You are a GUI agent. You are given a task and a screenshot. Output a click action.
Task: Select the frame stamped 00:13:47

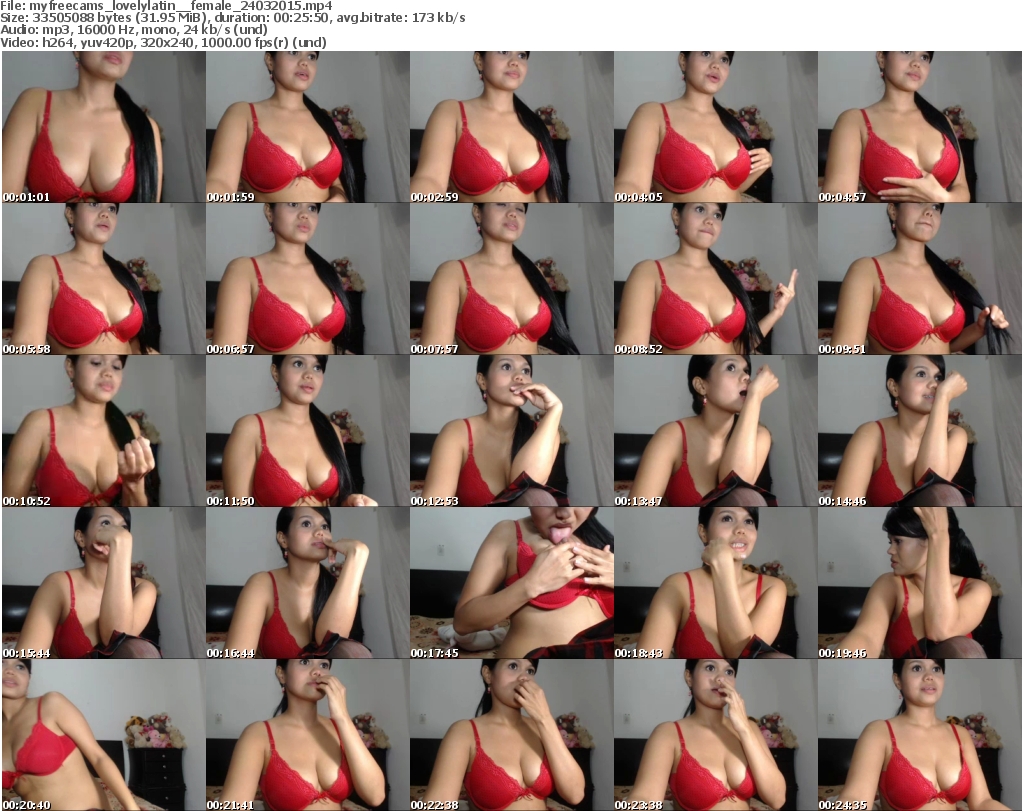(715, 431)
